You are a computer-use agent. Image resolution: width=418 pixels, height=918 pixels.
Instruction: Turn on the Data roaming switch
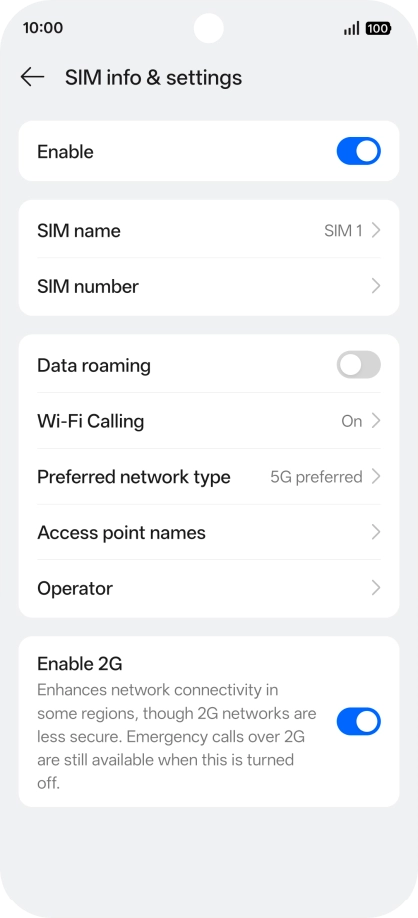(x=358, y=365)
